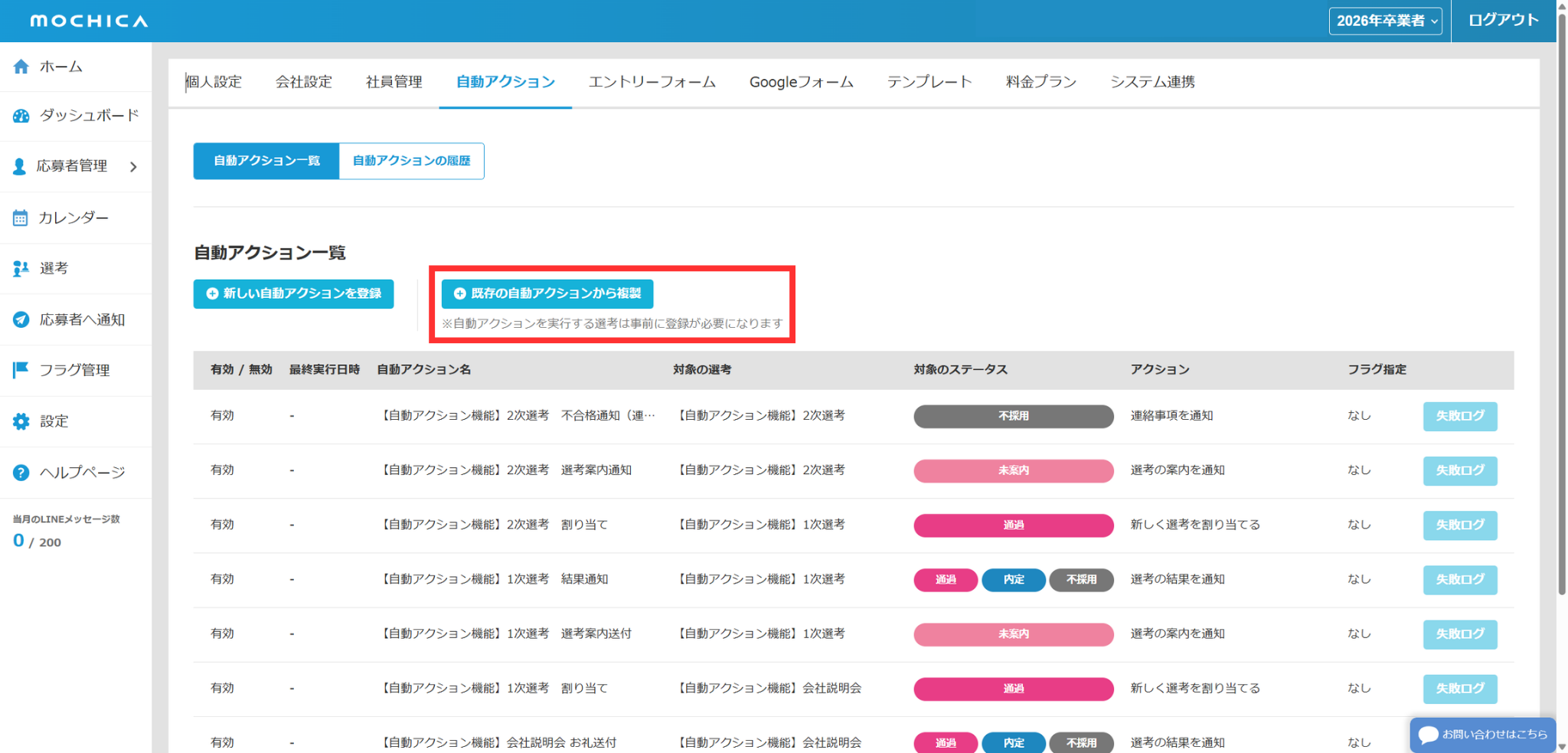Expand the applicant management chevron arrow

(x=133, y=166)
